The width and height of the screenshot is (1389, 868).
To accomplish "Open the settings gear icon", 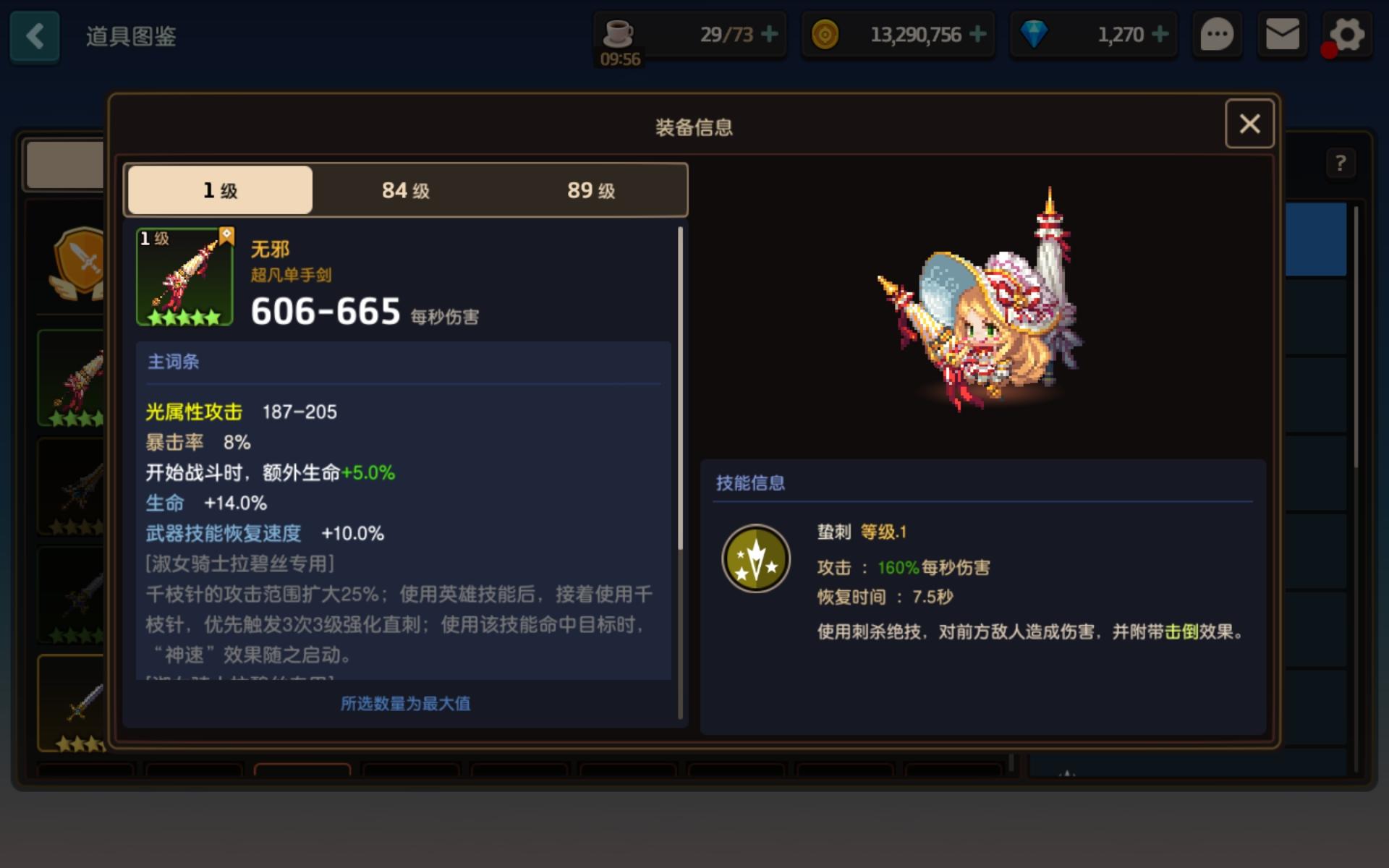I will [1346, 35].
